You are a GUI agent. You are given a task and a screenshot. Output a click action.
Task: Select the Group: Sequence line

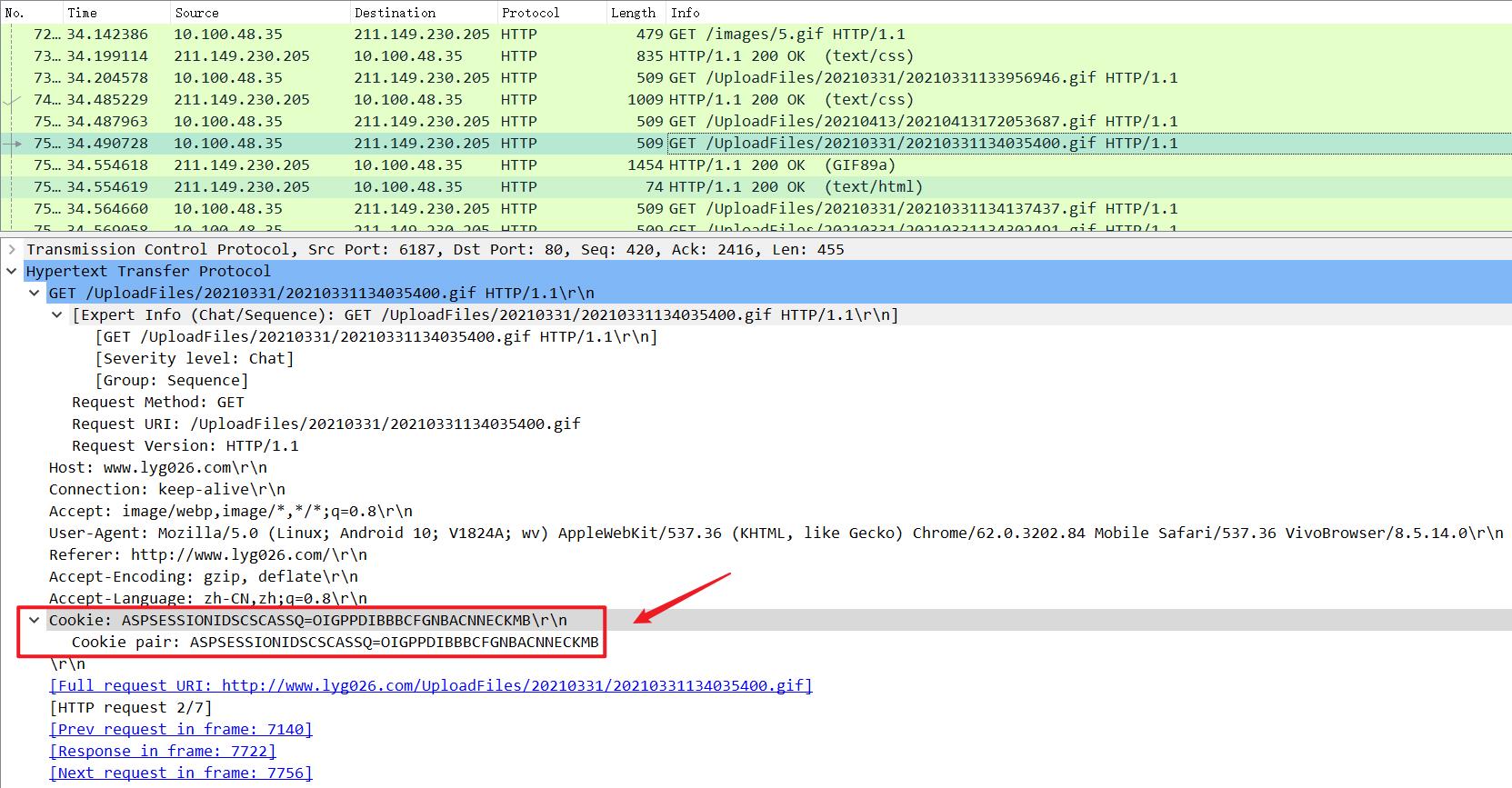pos(172,380)
